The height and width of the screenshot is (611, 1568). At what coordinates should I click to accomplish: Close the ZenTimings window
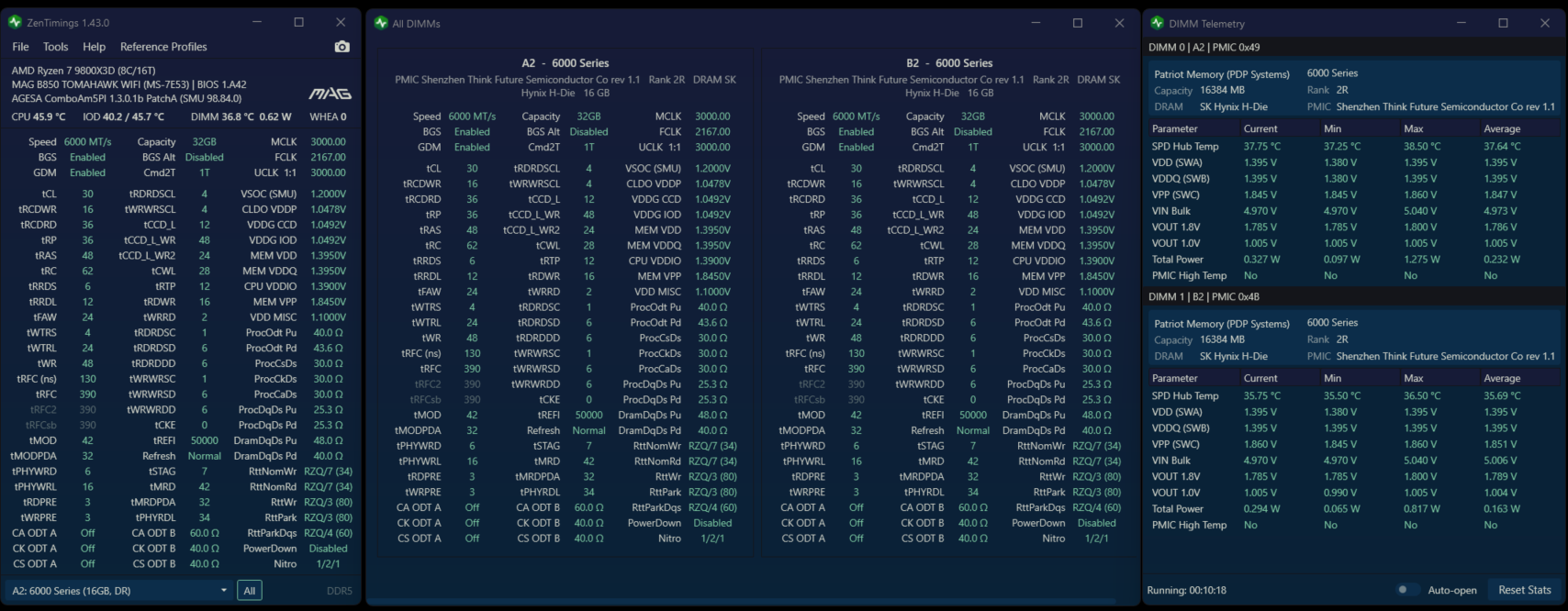(341, 22)
